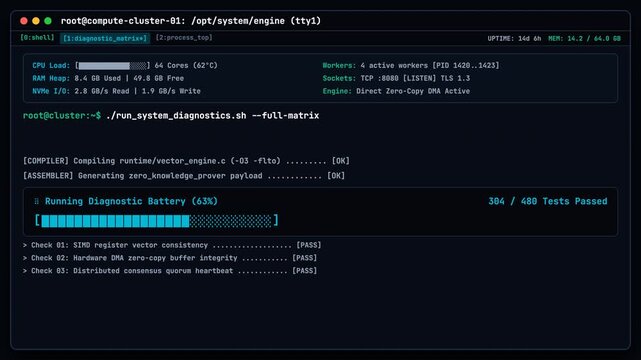Click Check 02: Hardware DMA zero-copy buffer
The image size is (641, 360).
(x=170, y=258)
